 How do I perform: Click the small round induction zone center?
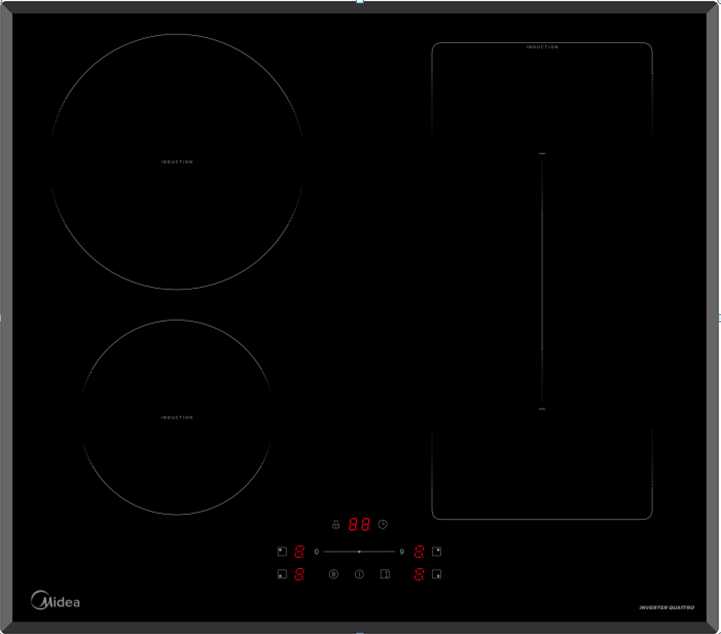(x=177, y=417)
